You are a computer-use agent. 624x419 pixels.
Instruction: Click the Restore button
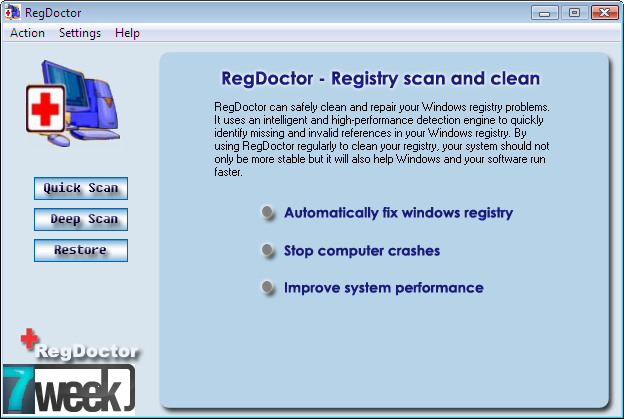click(81, 250)
